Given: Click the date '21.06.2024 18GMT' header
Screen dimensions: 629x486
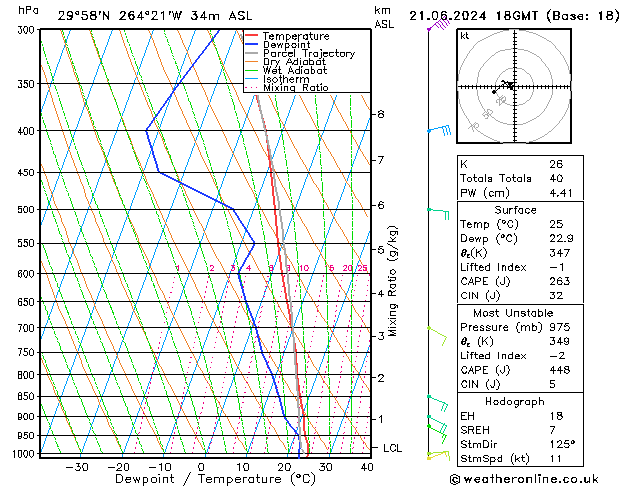Looking at the screenshot, I should pos(474,16).
